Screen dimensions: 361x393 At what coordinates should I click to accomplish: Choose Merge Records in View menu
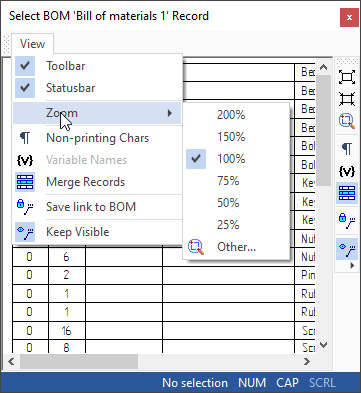click(x=97, y=182)
